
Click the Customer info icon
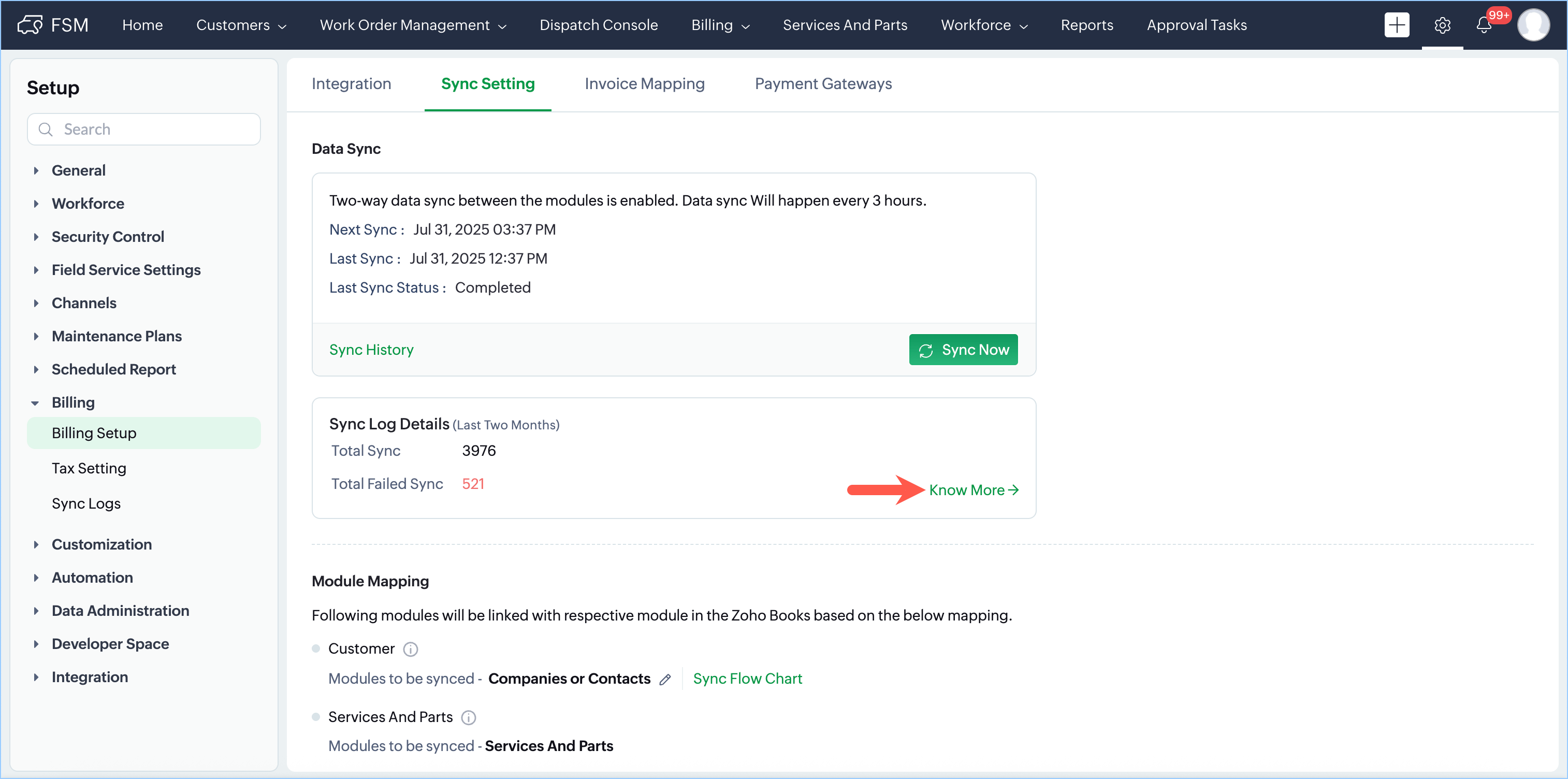[411, 650]
